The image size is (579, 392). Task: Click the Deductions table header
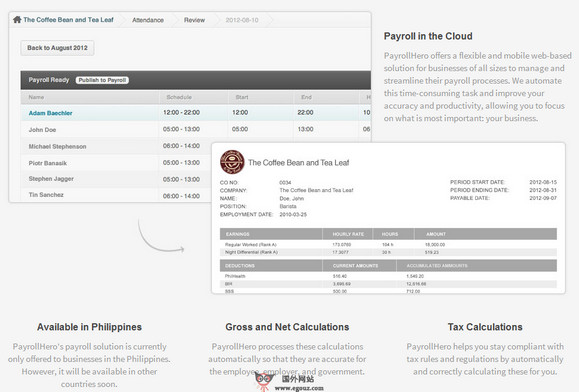(240, 266)
